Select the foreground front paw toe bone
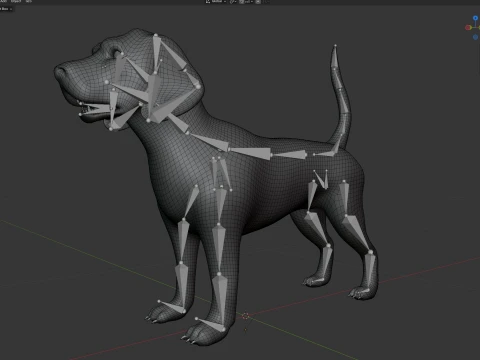This screenshot has width=480, height=360. (x=211, y=325)
